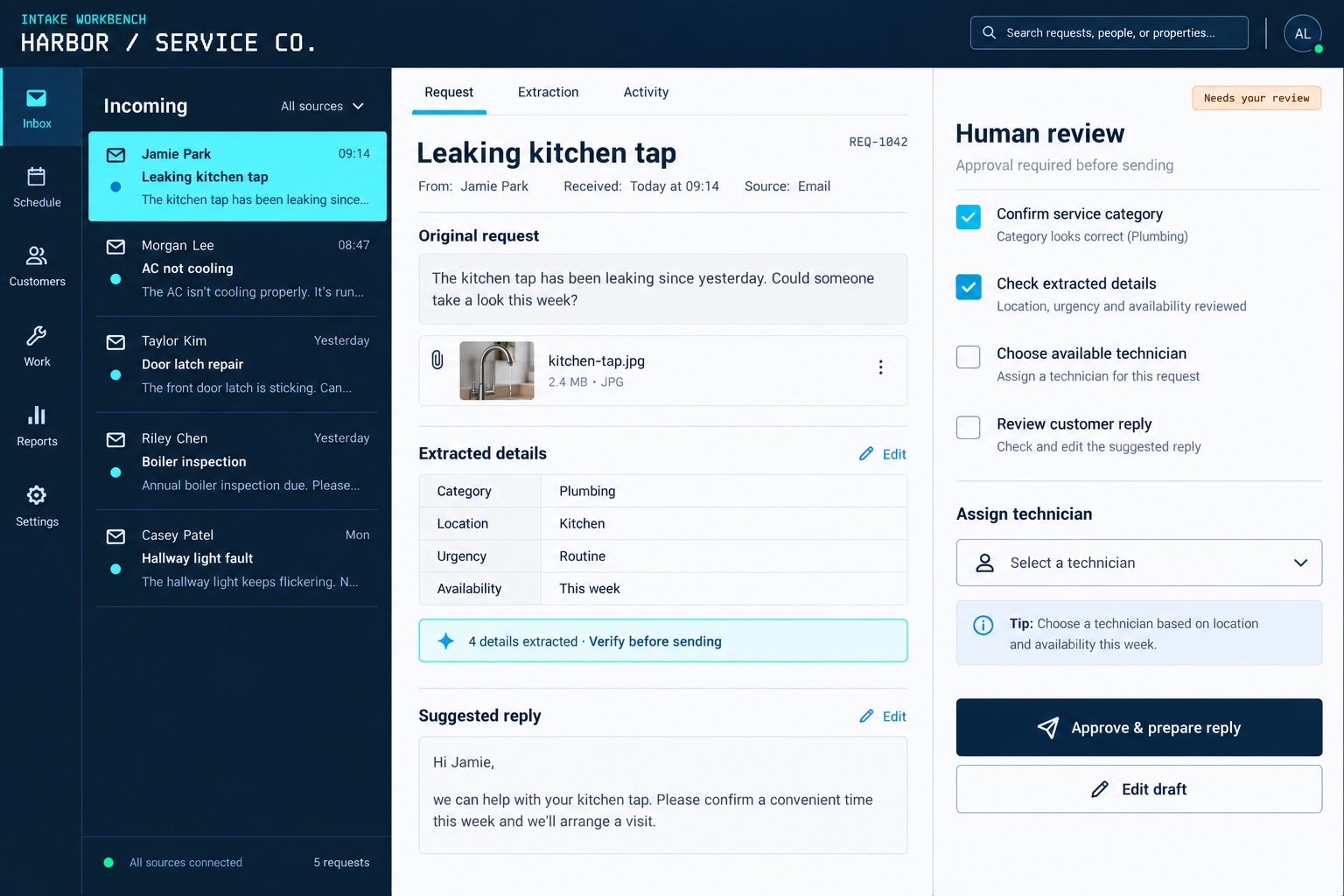1344x896 pixels.
Task: Uncheck Check extracted details
Action: coord(969,287)
